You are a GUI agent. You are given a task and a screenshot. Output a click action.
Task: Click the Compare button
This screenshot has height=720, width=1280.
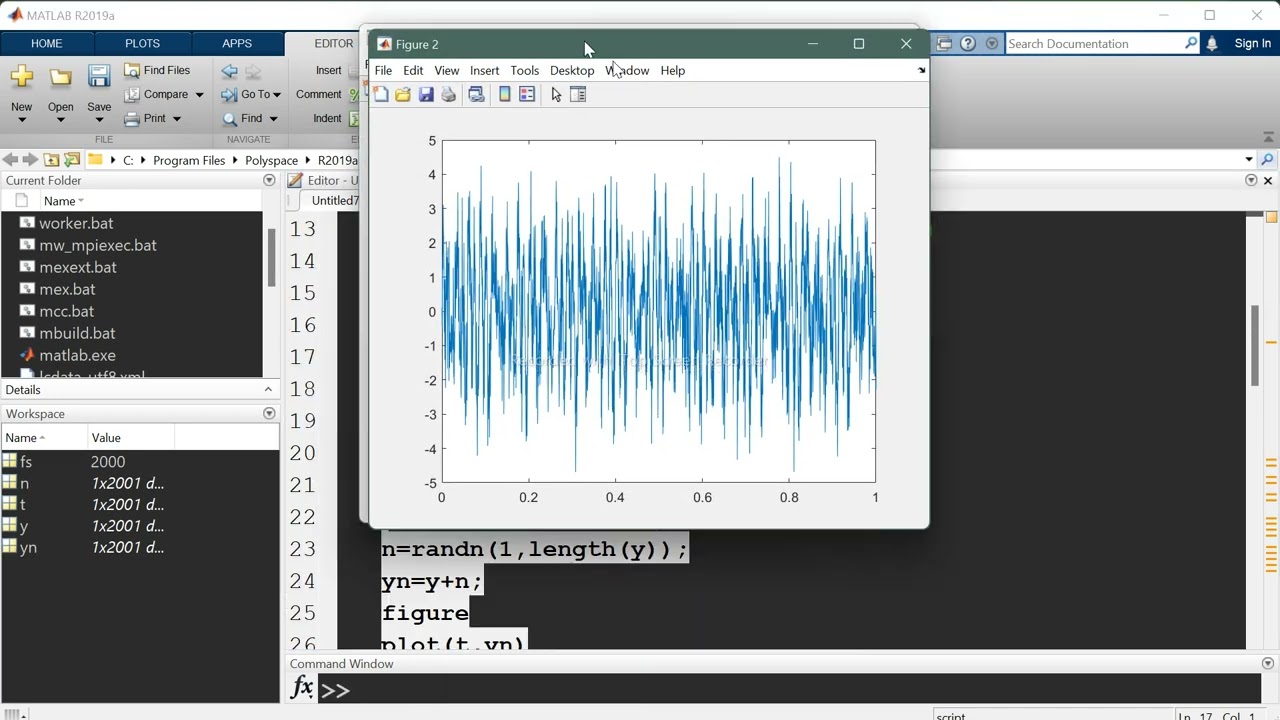pos(156,94)
